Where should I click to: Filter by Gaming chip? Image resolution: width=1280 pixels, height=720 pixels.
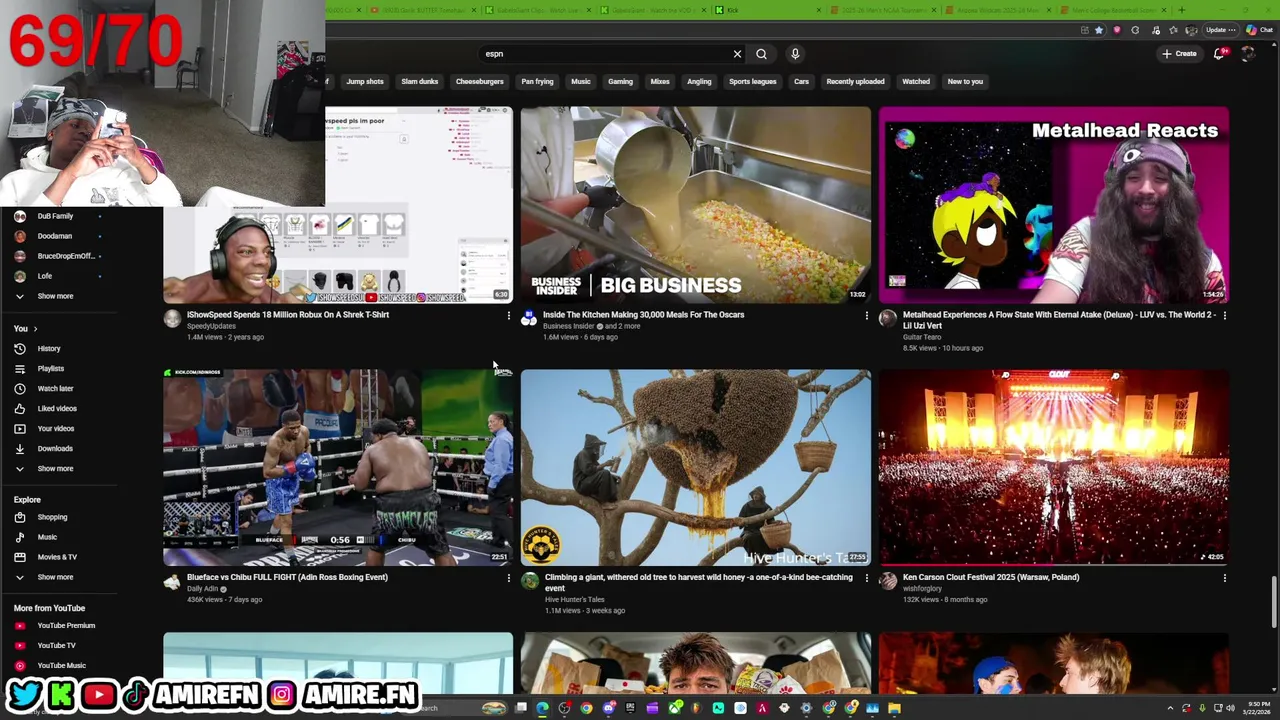620,82
